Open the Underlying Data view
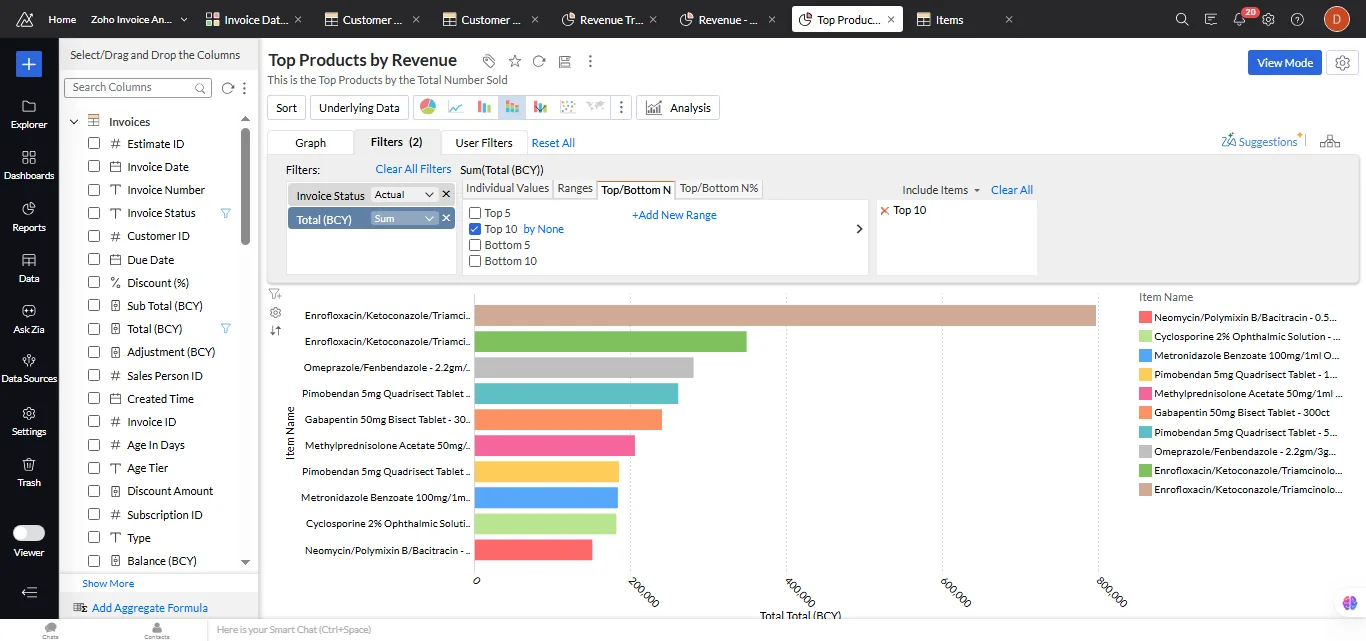The width and height of the screenshot is (1366, 641). coord(359,108)
